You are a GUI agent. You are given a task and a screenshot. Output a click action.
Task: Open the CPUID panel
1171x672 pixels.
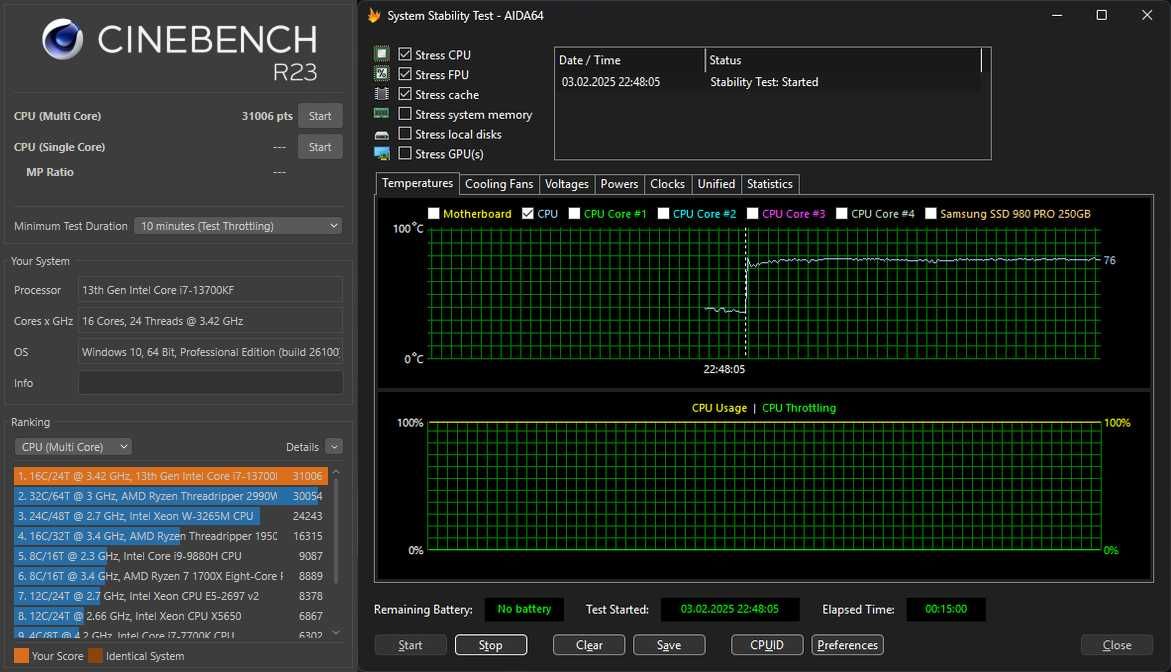click(767, 645)
